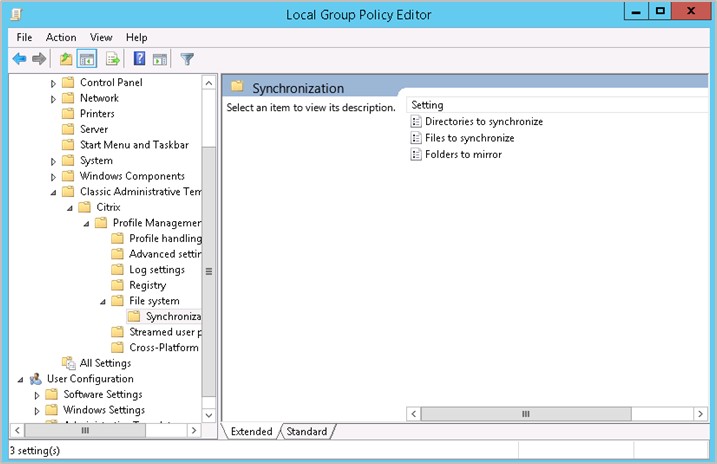
Task: Expand the Windows Components node
Action: [x=54, y=176]
